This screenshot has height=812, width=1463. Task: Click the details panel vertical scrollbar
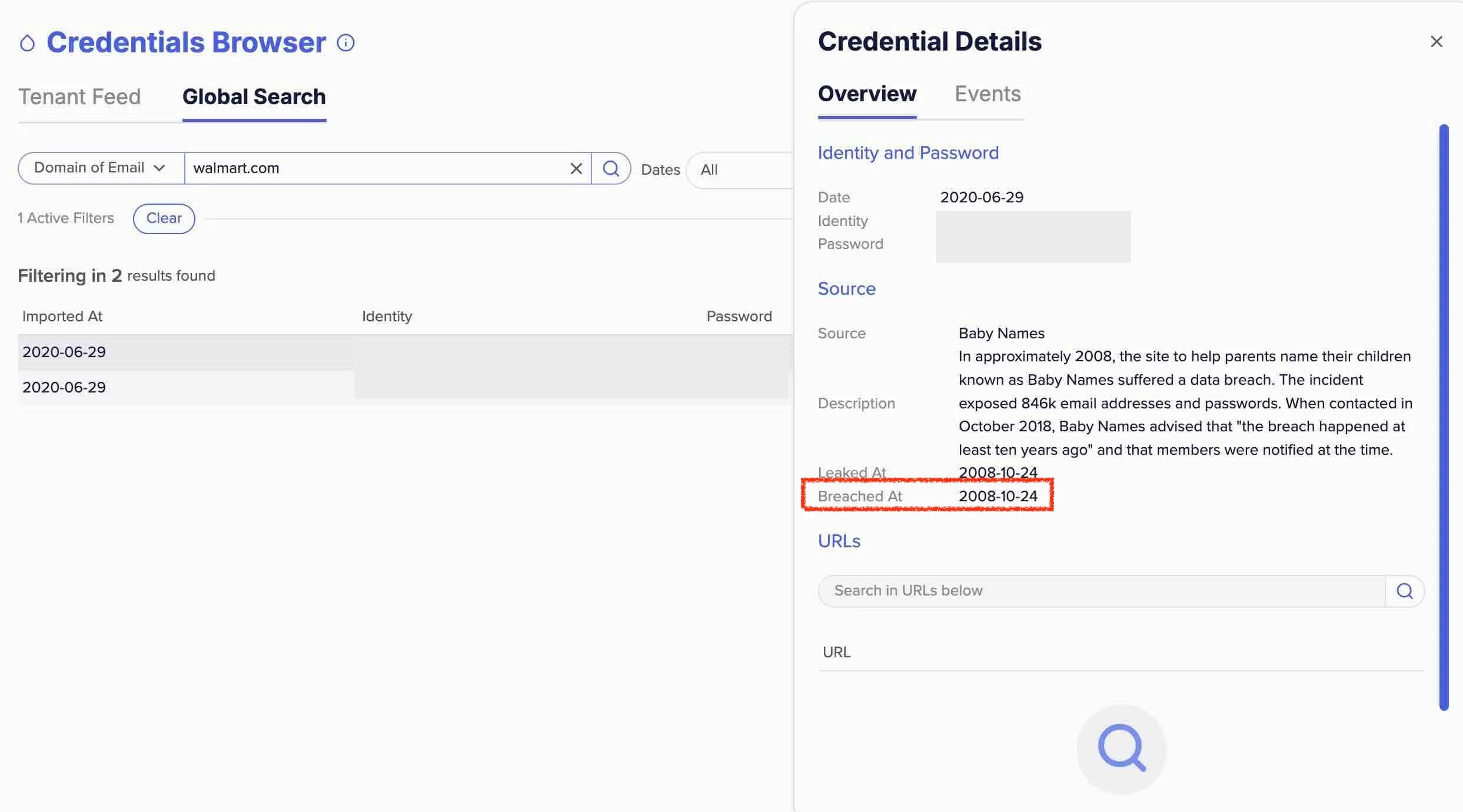pos(1444,417)
